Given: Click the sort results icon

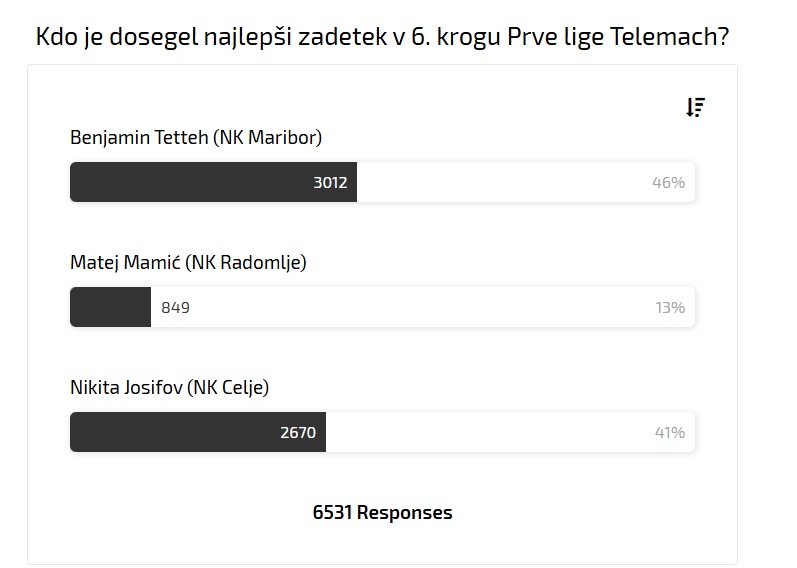Looking at the screenshot, I should tap(696, 108).
